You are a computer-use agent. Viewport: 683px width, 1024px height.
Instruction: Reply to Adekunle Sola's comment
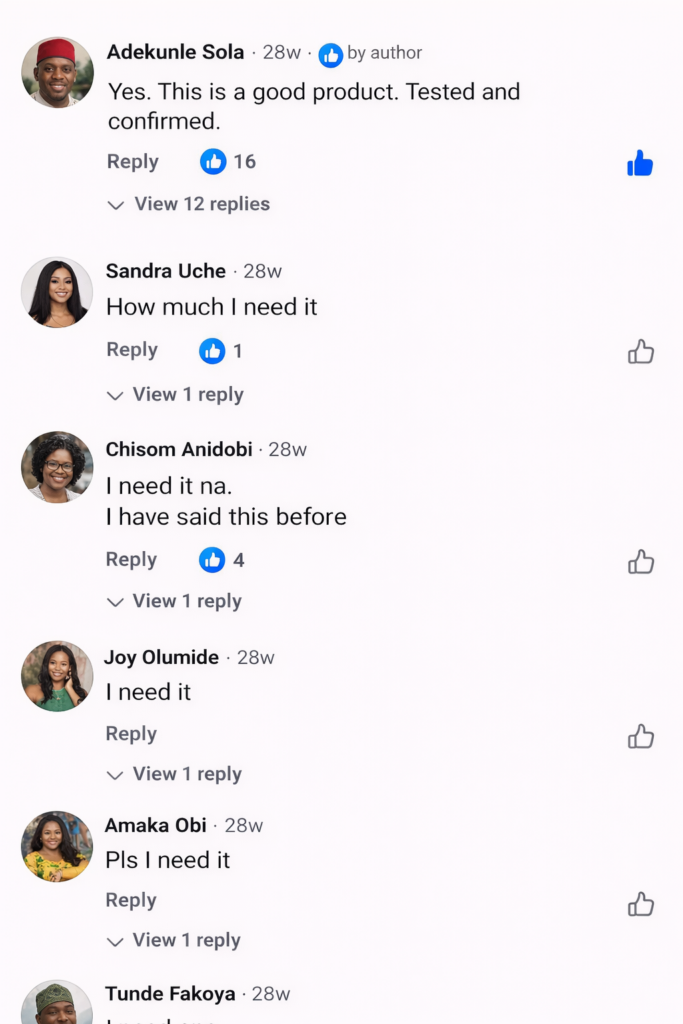pos(133,162)
